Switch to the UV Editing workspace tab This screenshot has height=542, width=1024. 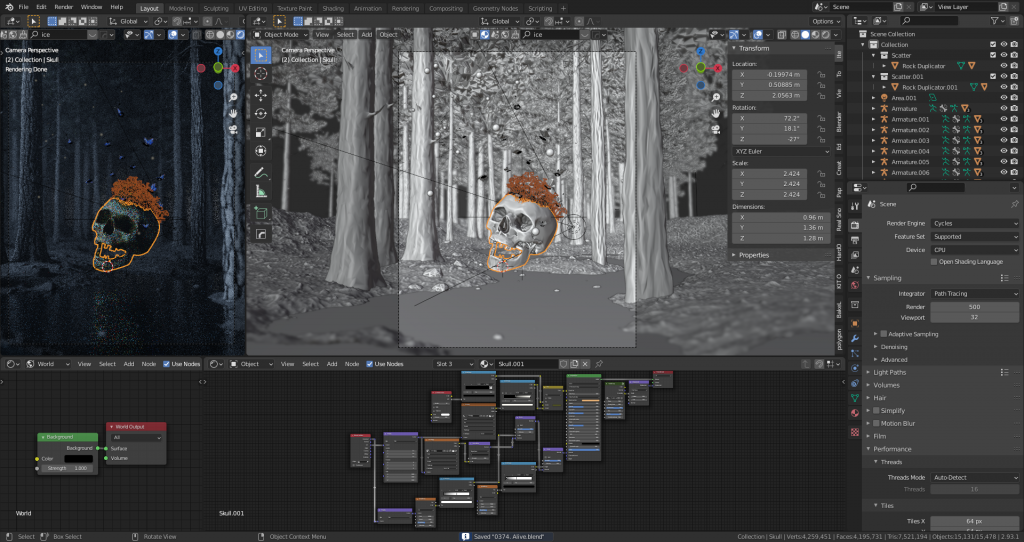tap(252, 8)
